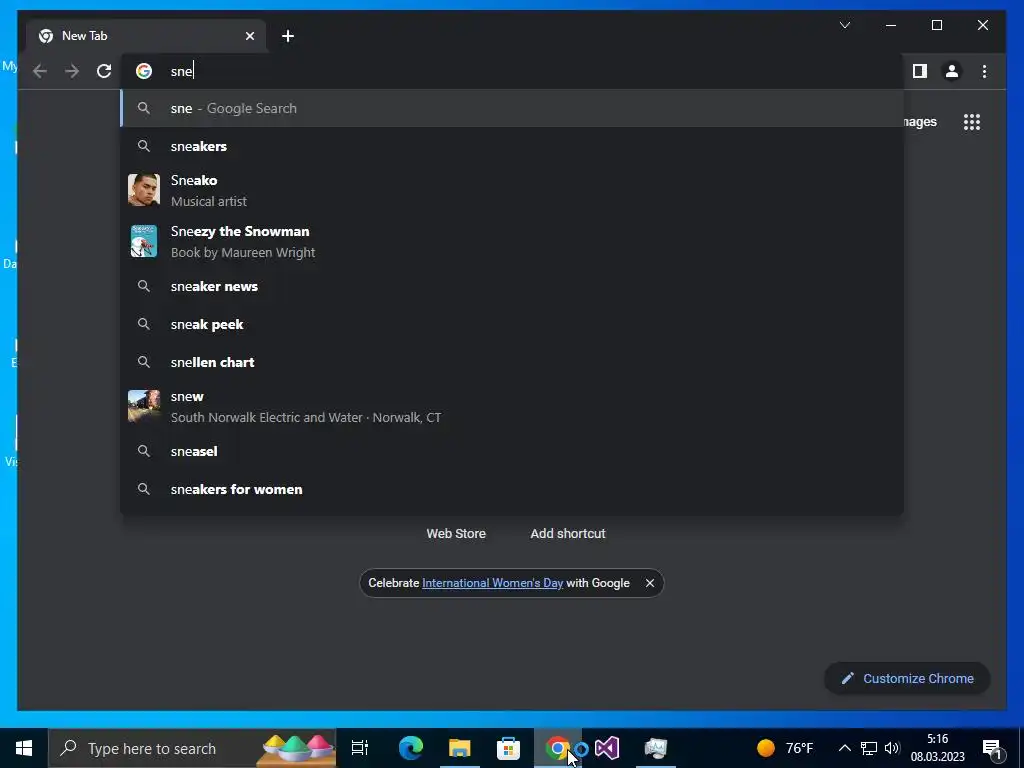Viewport: 1024px width, 768px height.
Task: Click search icon beside 'sneaker news'
Action: coord(144,286)
